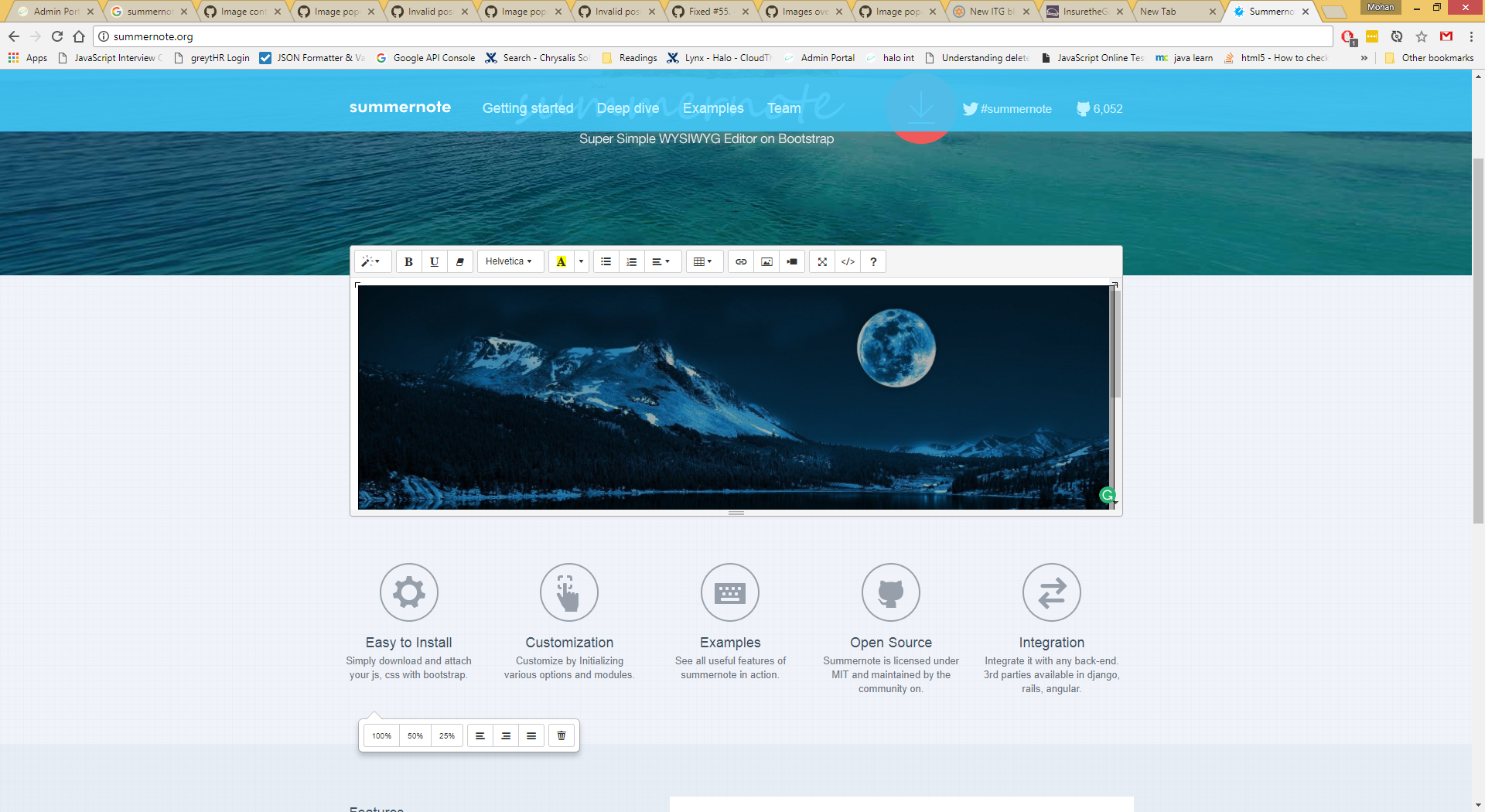
Task: Click the insert link icon
Action: pos(741,261)
